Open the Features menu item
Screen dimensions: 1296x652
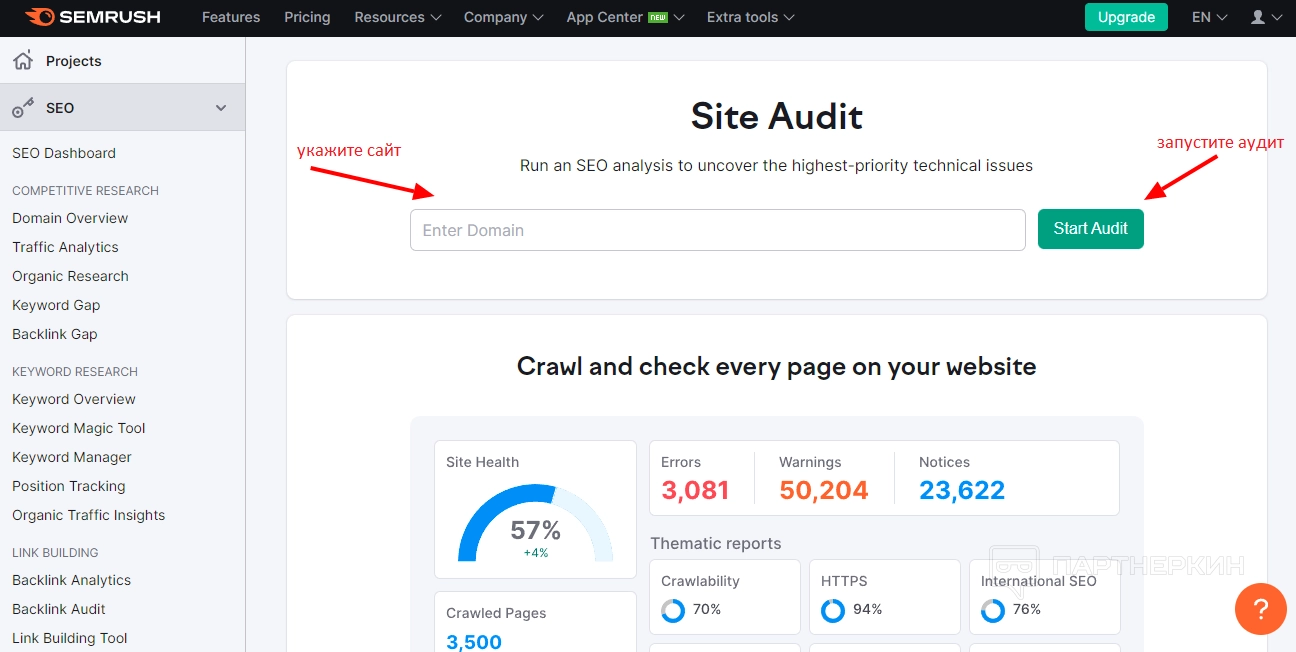point(231,17)
